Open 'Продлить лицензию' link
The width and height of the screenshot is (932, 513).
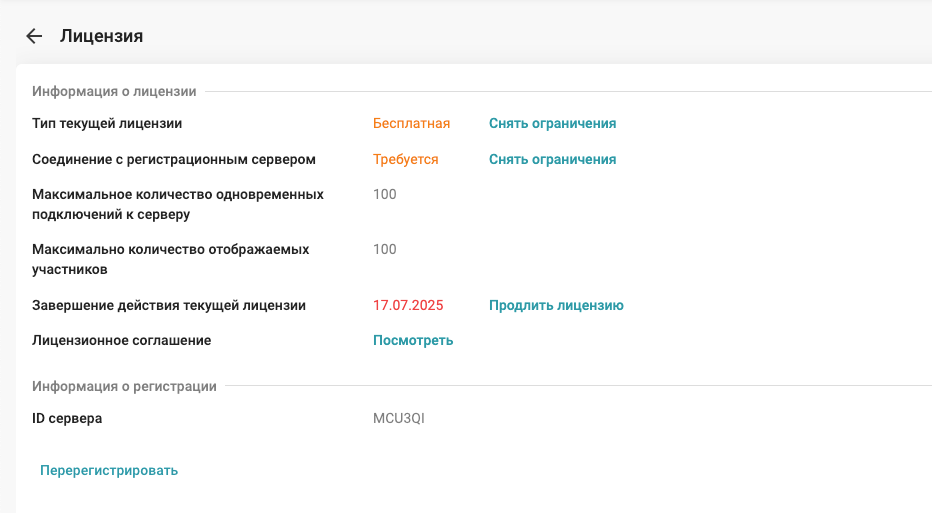coord(556,306)
